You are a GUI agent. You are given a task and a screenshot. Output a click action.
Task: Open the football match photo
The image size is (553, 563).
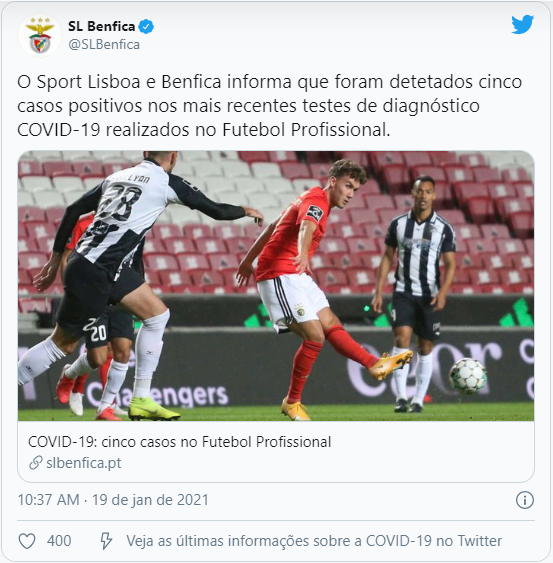(276, 286)
